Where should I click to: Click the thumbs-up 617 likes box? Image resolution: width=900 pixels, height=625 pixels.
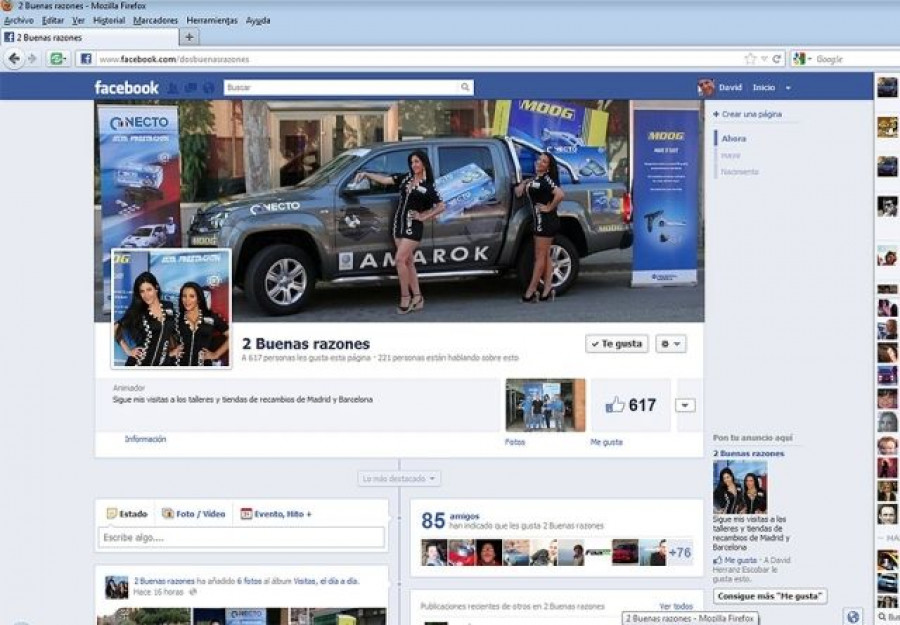[631, 405]
